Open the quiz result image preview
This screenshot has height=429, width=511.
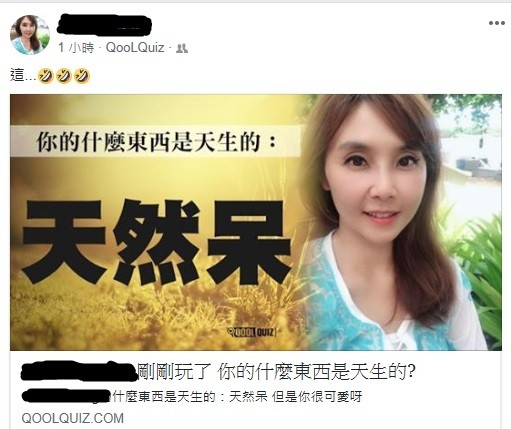256,222
